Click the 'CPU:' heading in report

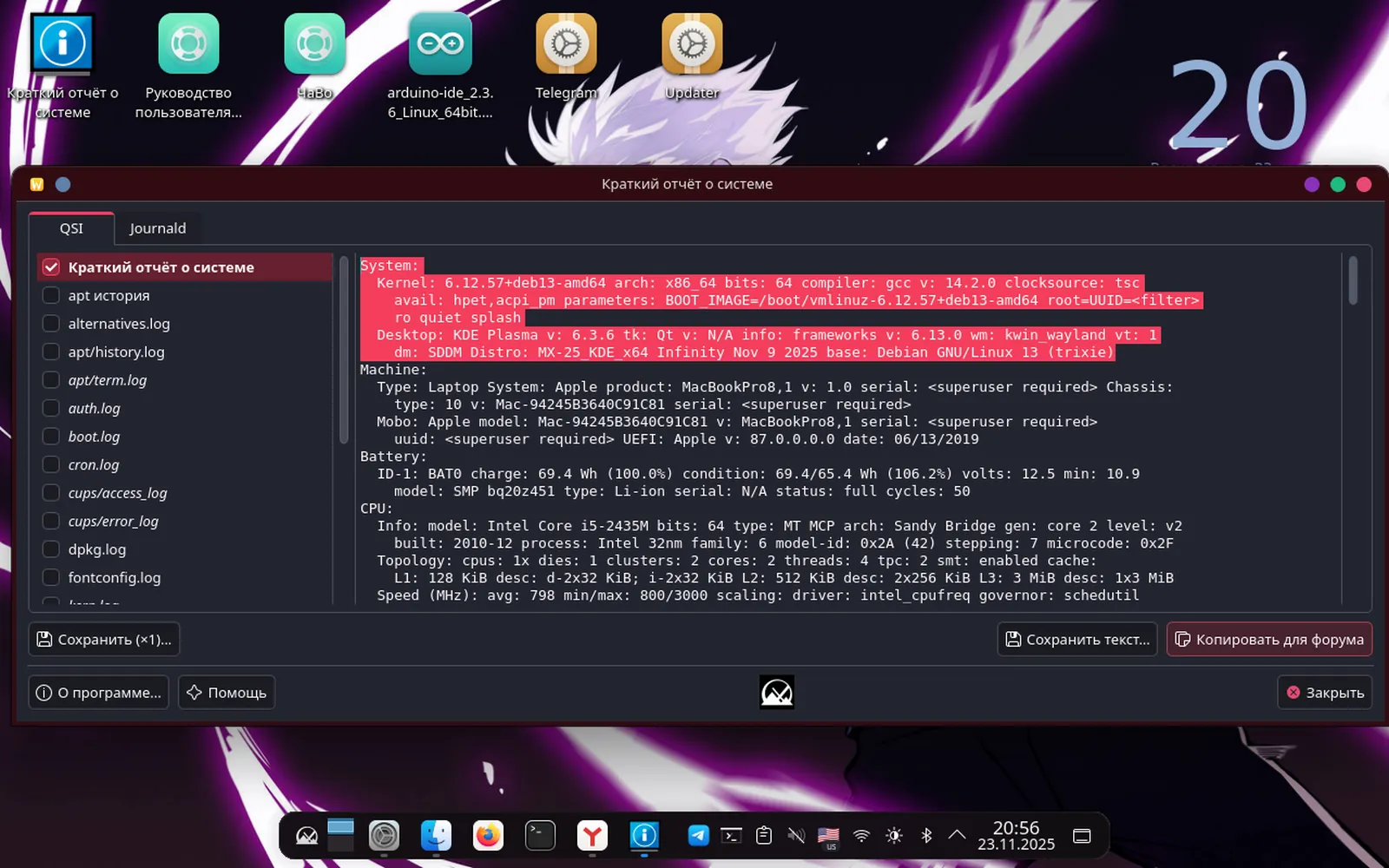pos(377,509)
